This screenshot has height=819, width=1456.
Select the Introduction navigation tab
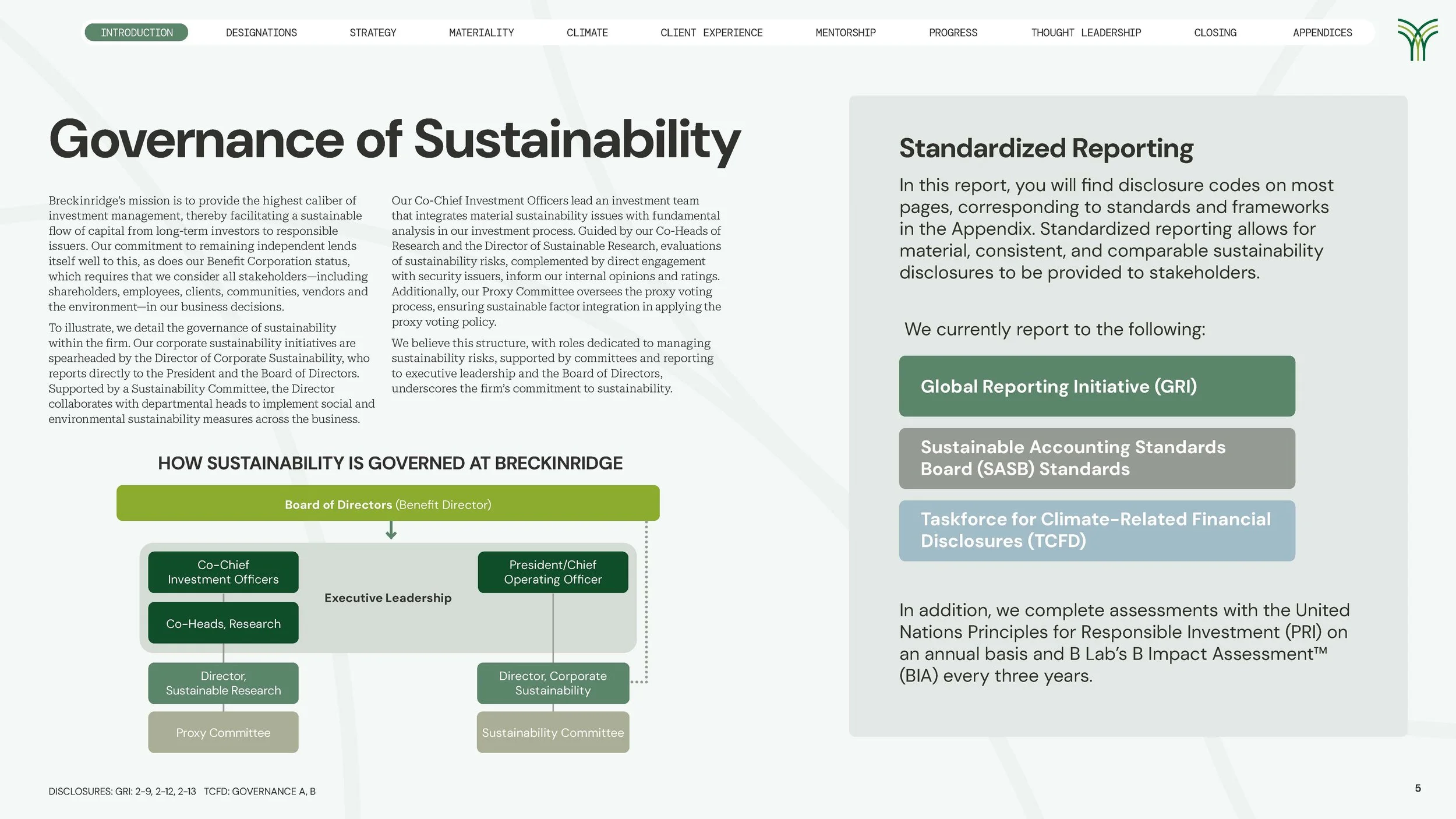click(136, 33)
